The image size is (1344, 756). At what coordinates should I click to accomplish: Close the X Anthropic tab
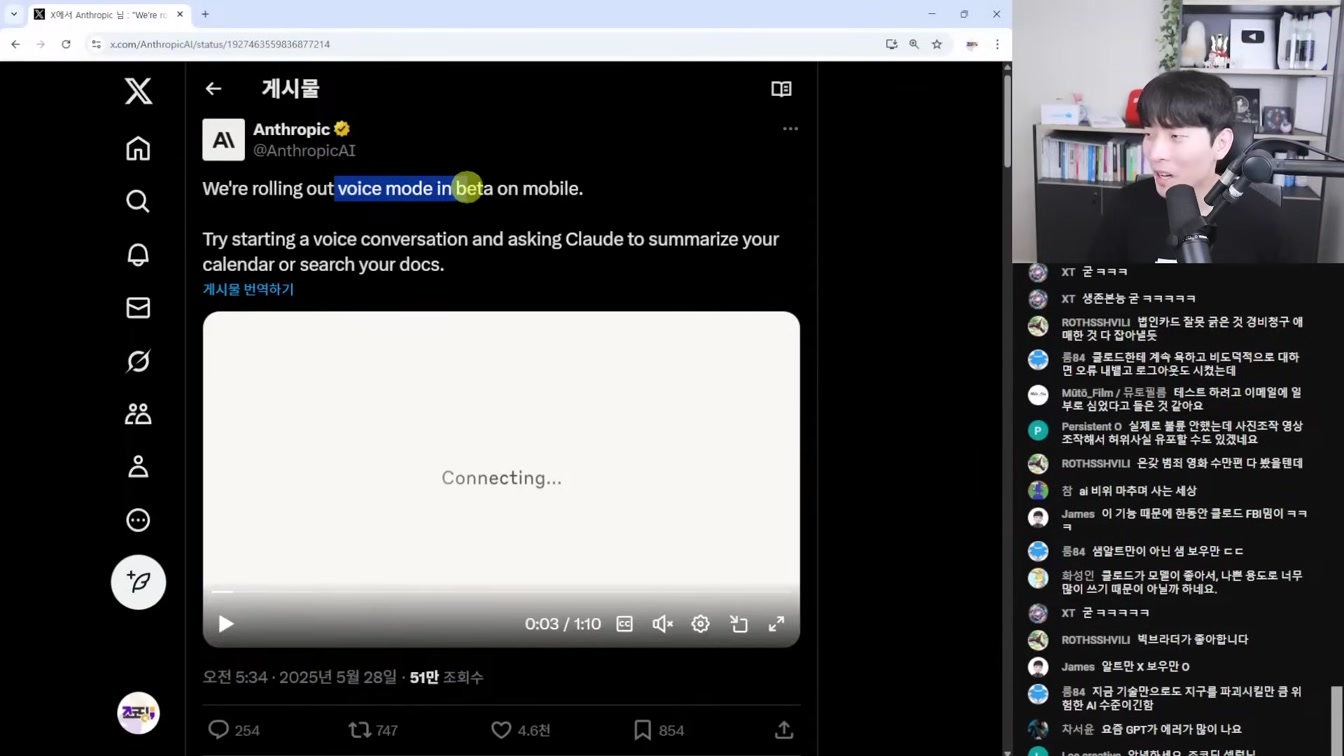[180, 14]
